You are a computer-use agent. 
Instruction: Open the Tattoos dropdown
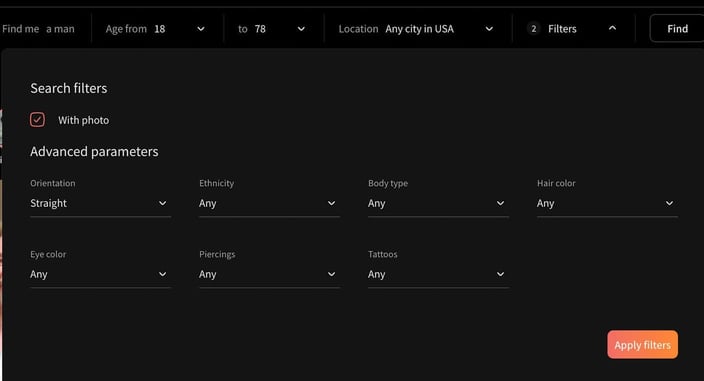438,274
